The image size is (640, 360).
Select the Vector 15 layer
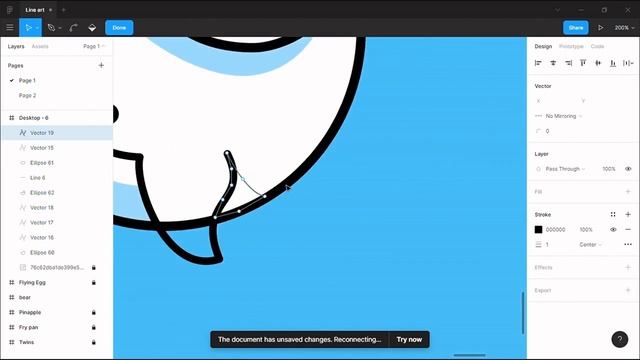click(x=56, y=148)
